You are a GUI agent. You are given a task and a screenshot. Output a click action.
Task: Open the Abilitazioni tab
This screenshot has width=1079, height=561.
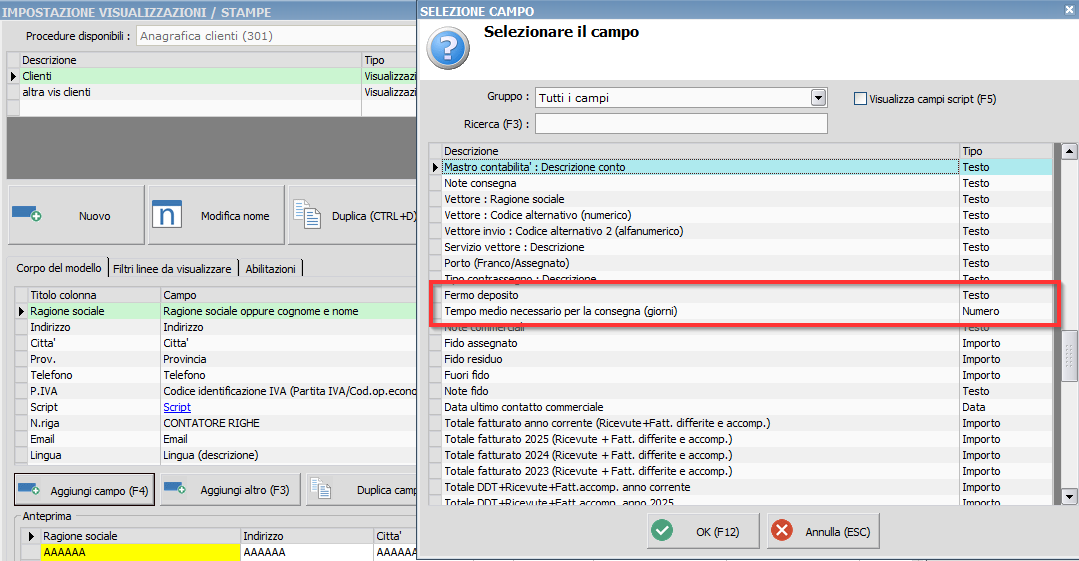click(270, 268)
